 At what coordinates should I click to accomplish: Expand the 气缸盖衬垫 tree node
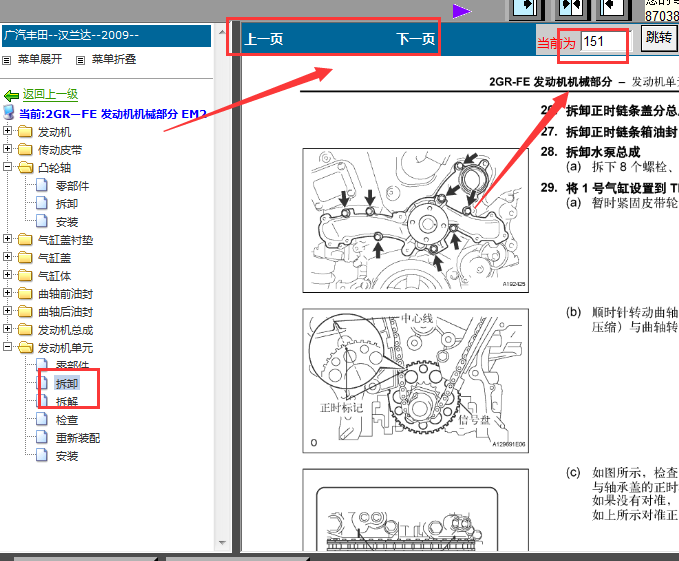(7, 239)
